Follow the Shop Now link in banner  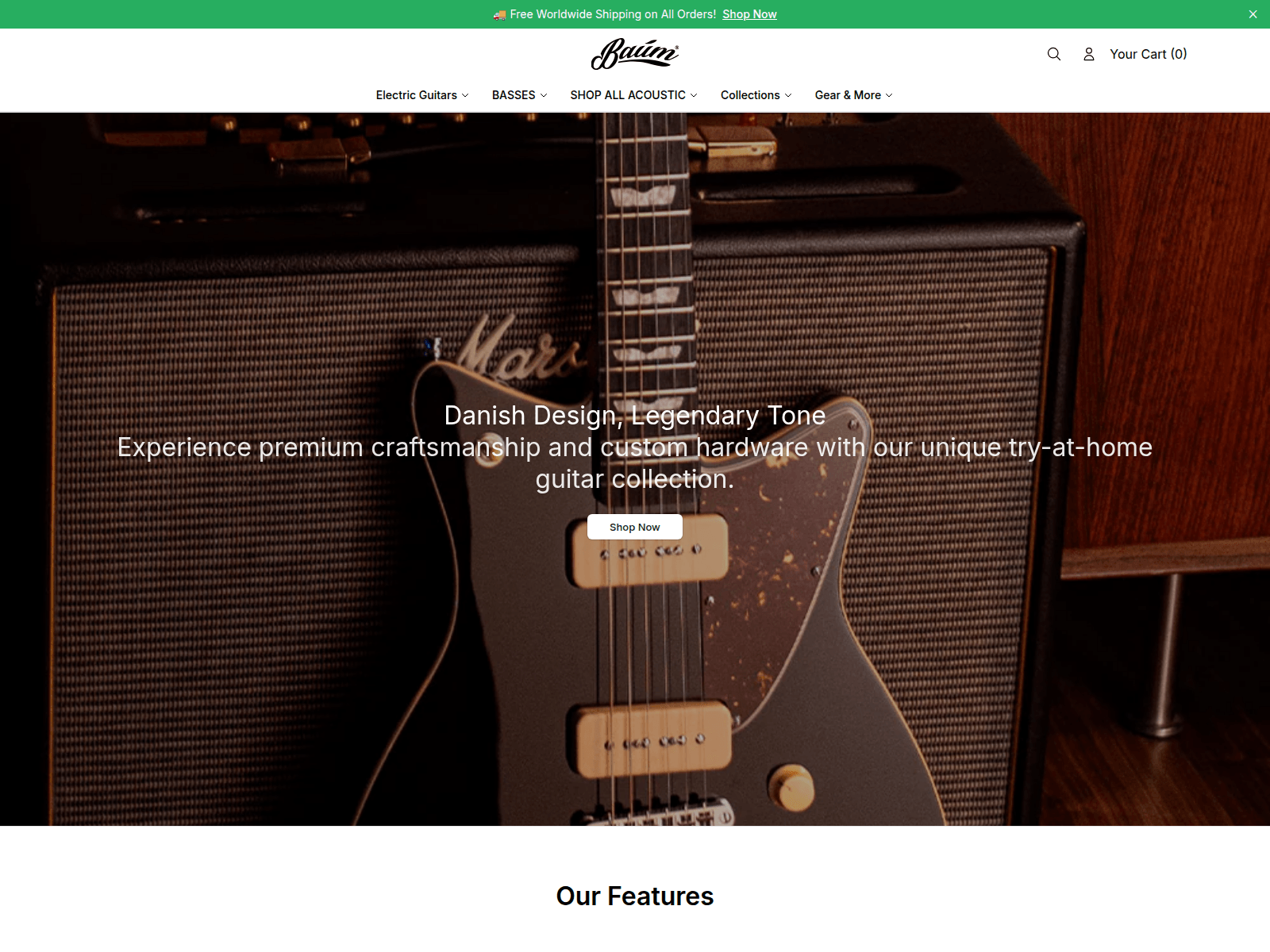[x=749, y=14]
